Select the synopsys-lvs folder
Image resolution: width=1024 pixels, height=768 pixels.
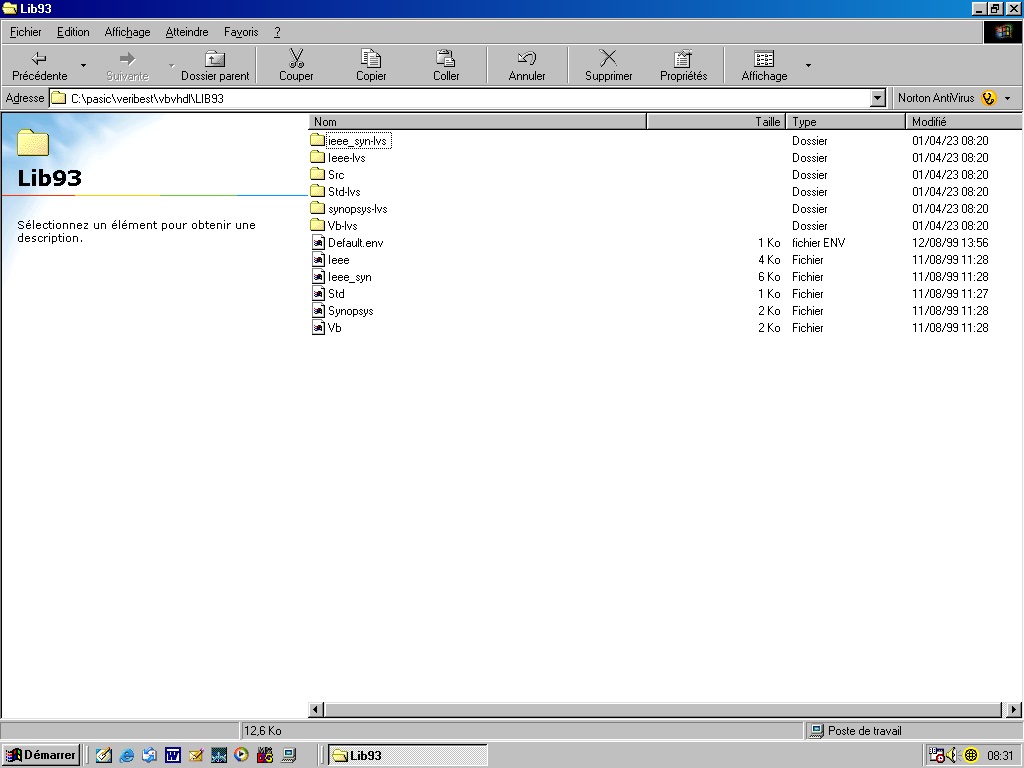357,209
